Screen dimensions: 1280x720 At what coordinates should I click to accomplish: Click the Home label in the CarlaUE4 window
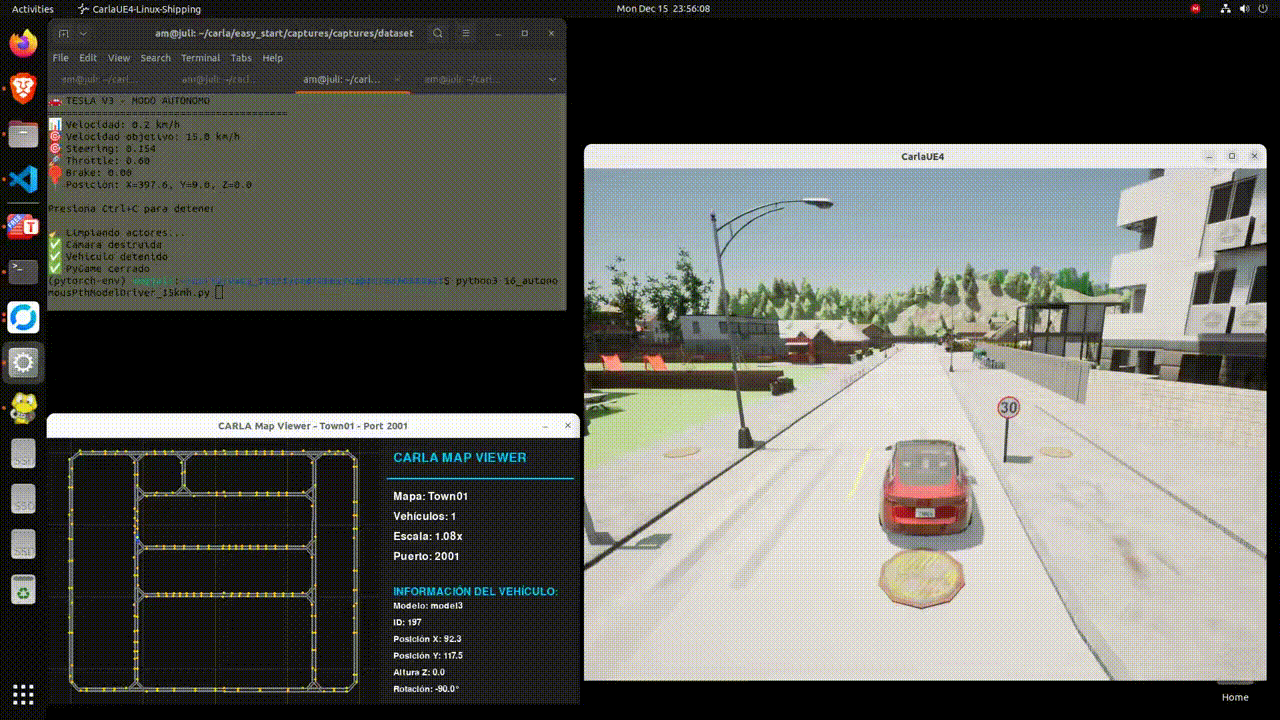tap(1235, 697)
